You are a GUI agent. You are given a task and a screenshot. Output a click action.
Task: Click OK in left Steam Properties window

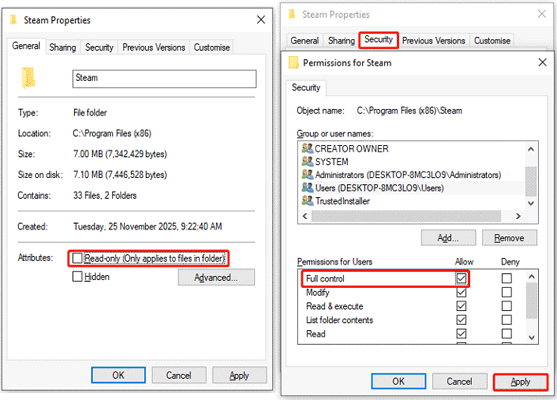[x=118, y=375]
